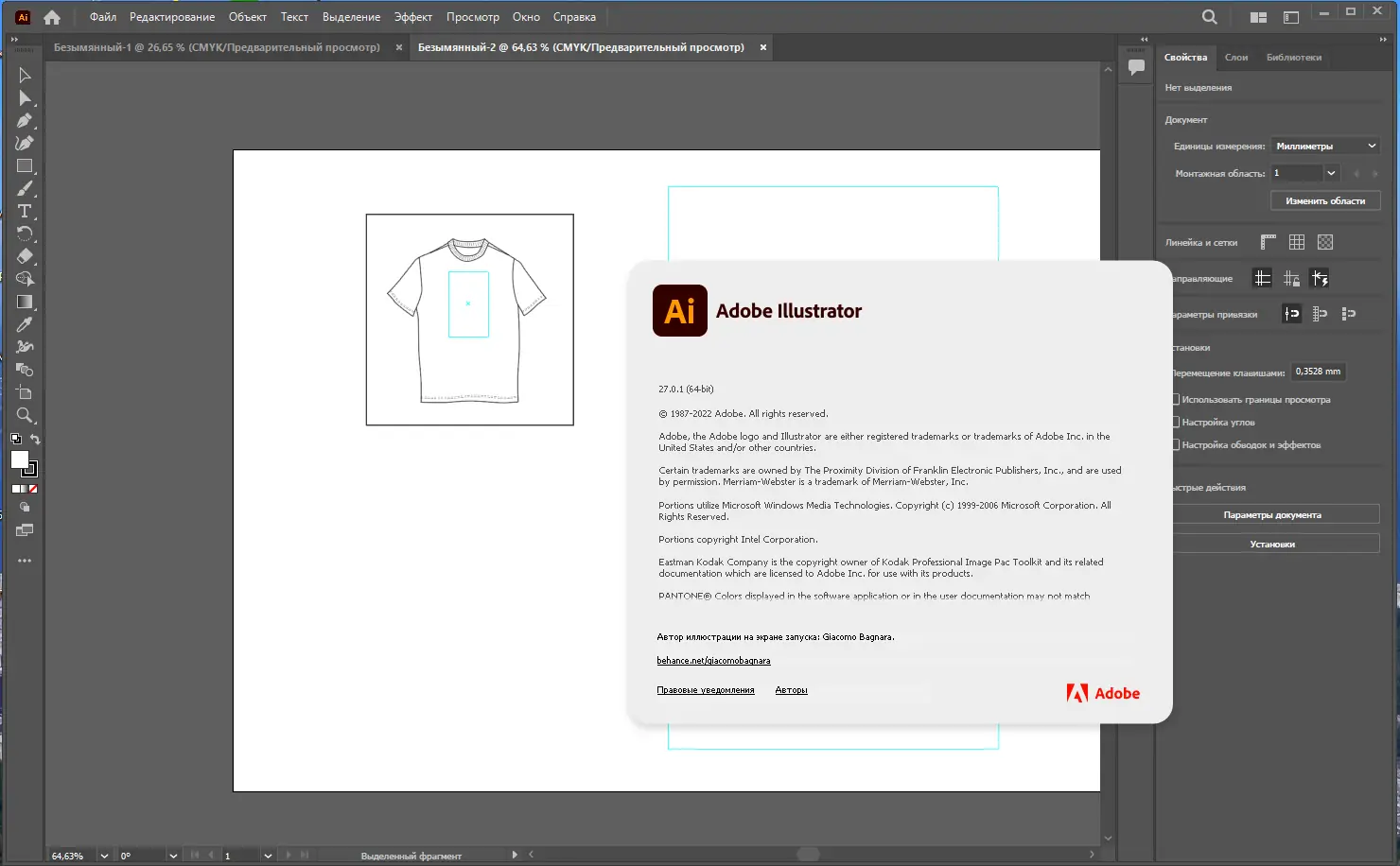Open the Редактирование menu

click(x=172, y=17)
